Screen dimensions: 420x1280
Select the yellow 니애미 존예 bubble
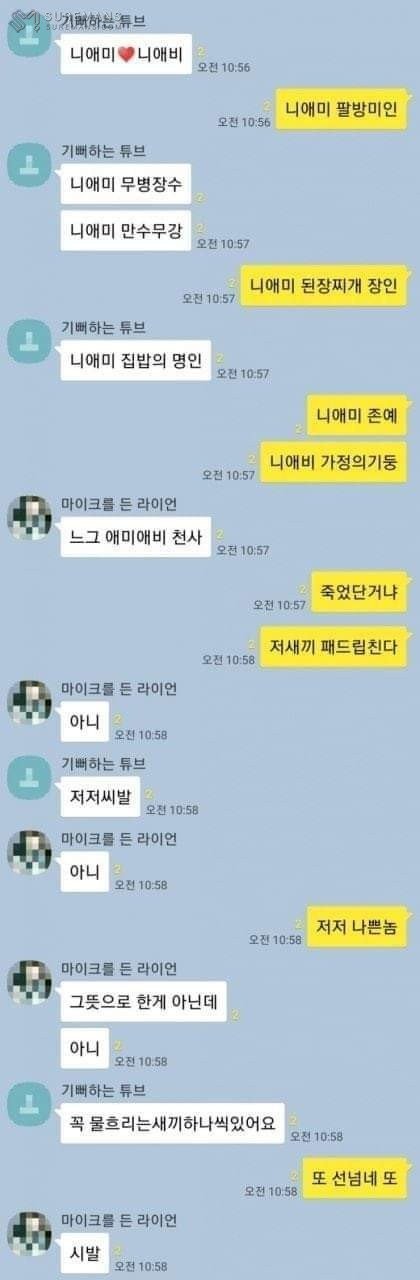click(356, 415)
